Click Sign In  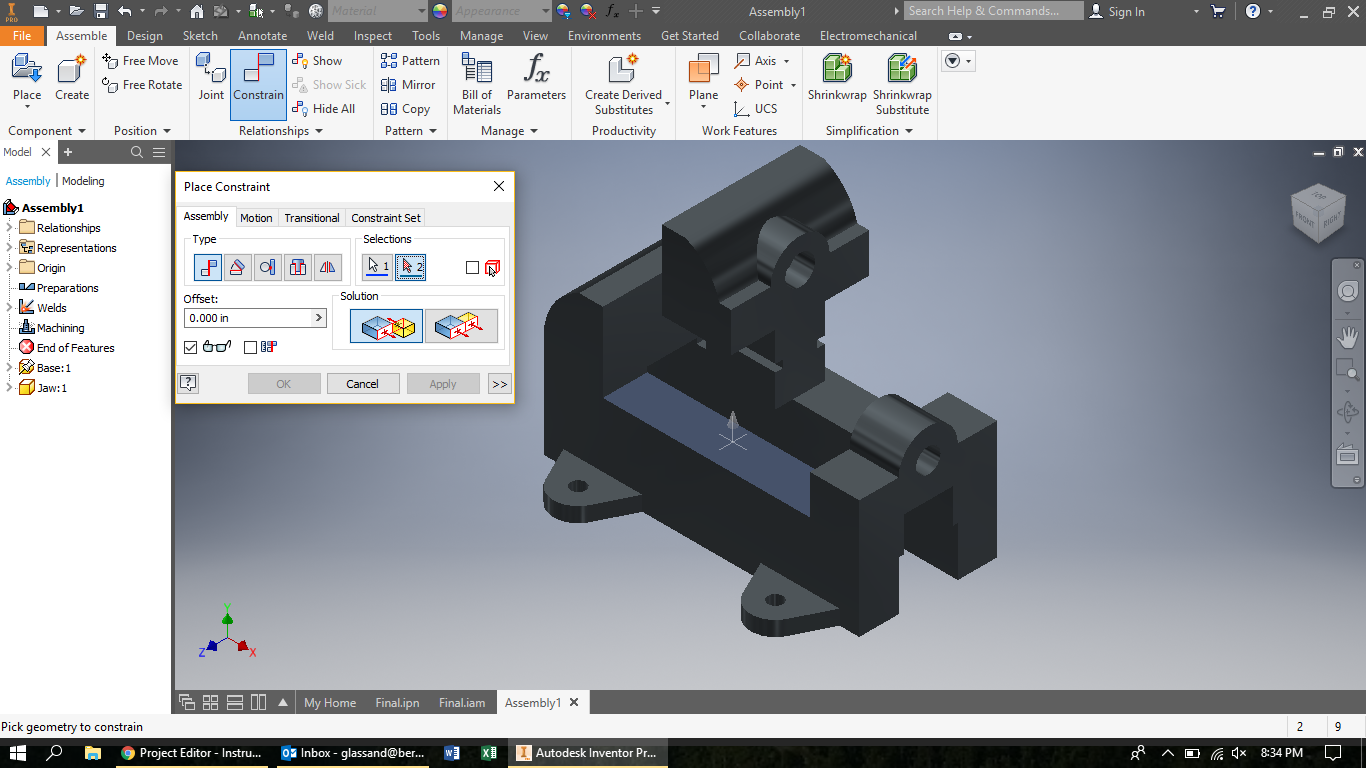click(1117, 11)
